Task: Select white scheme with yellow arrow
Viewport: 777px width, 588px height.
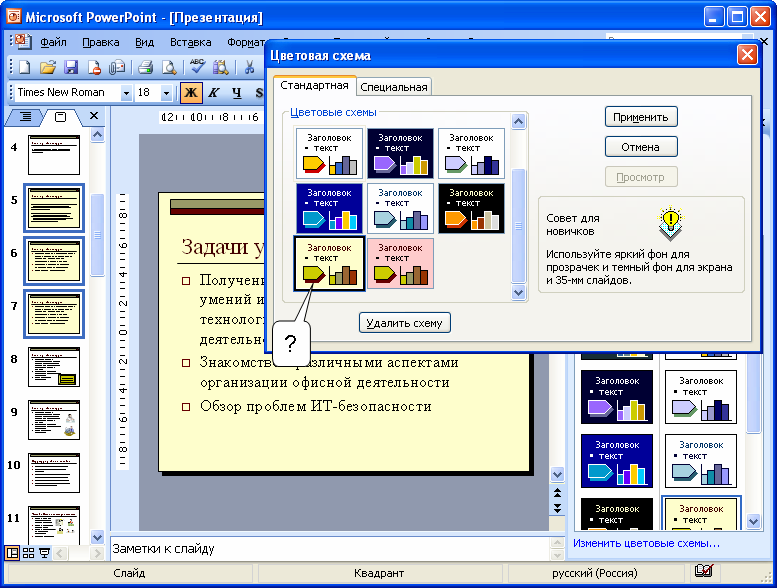Action: pyautogui.click(x=330, y=153)
